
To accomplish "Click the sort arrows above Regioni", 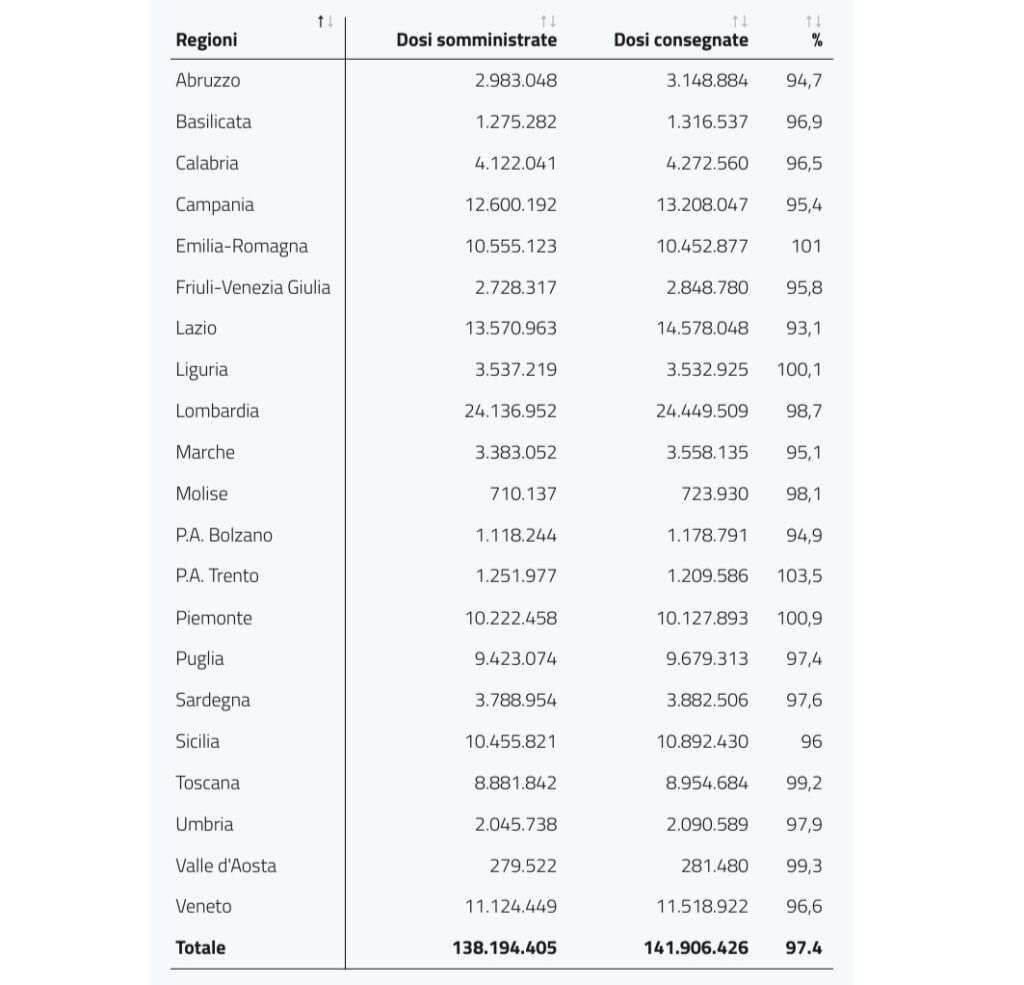I will [325, 22].
